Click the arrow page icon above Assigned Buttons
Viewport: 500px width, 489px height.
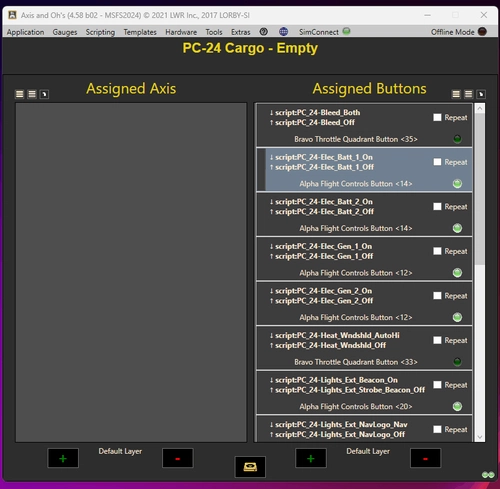pyautogui.click(x=481, y=94)
